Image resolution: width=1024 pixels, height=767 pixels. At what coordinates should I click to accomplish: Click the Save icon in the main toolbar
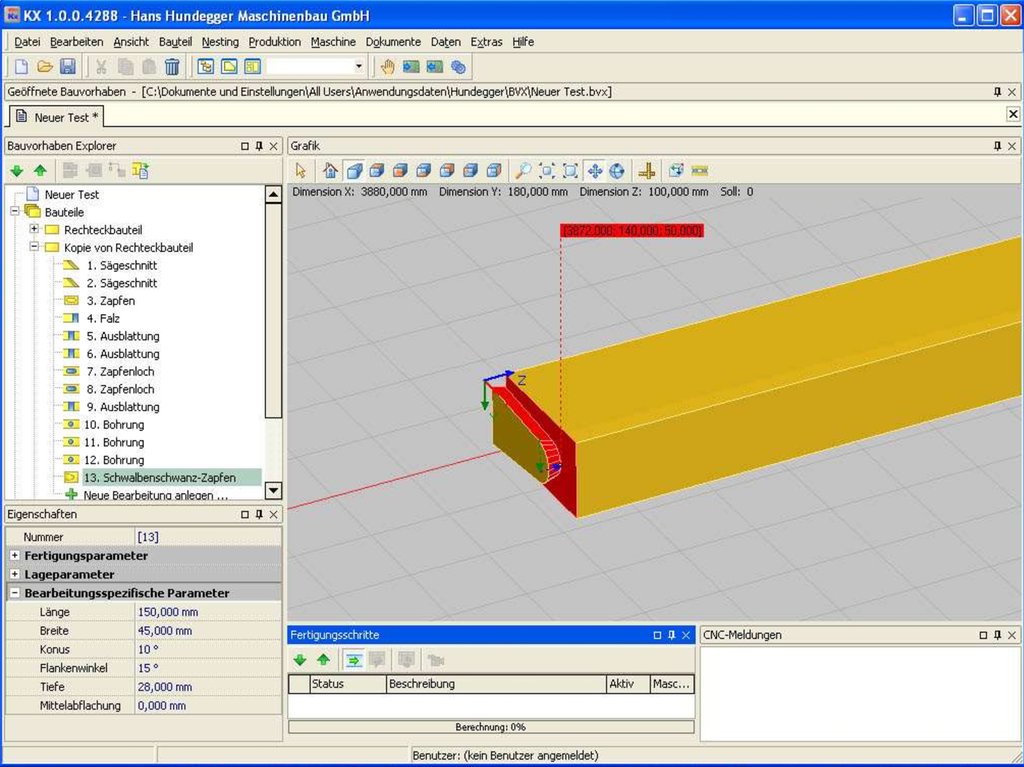(68, 67)
